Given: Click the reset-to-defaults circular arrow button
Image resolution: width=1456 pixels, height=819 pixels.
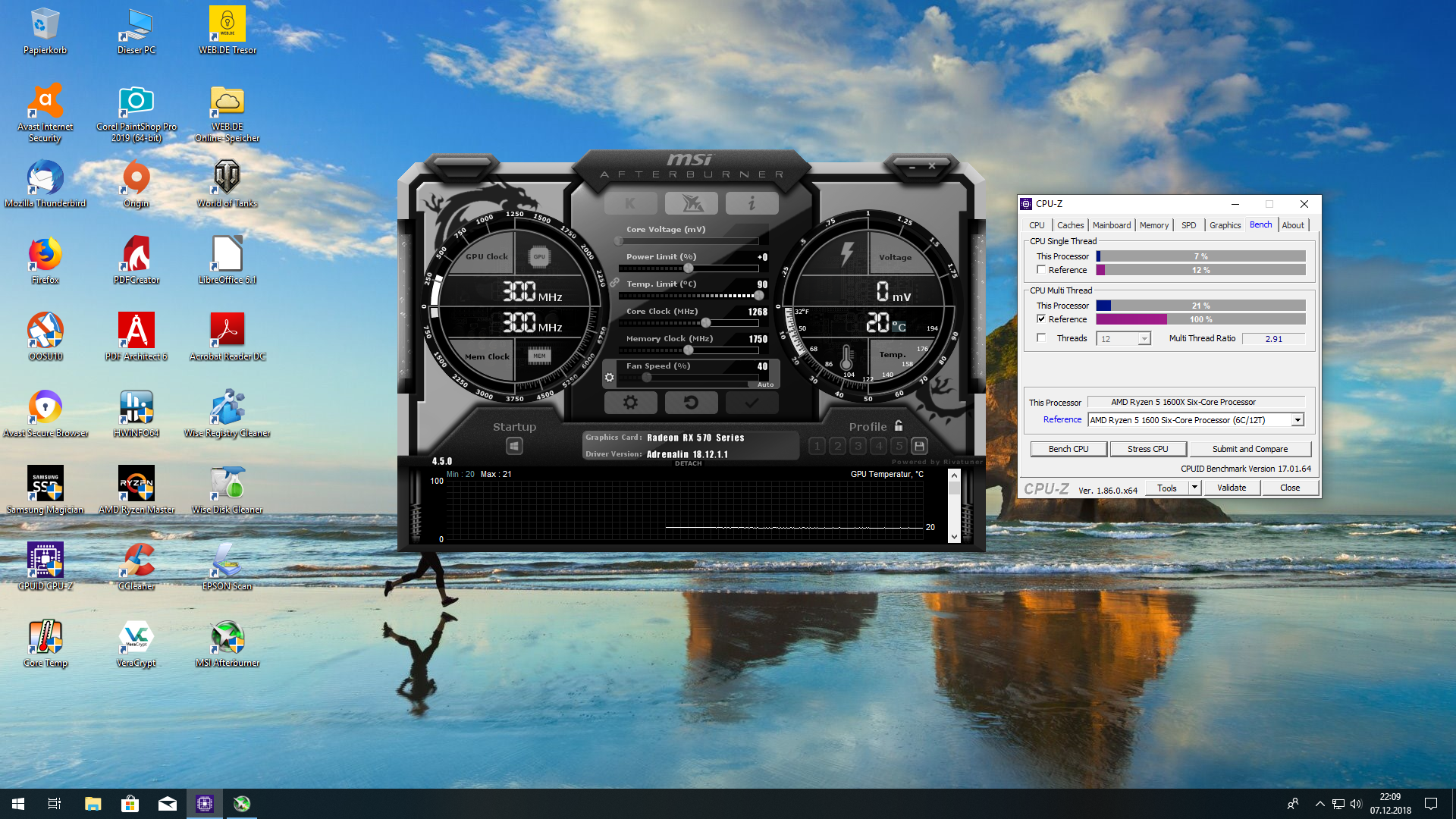Looking at the screenshot, I should tap(691, 403).
